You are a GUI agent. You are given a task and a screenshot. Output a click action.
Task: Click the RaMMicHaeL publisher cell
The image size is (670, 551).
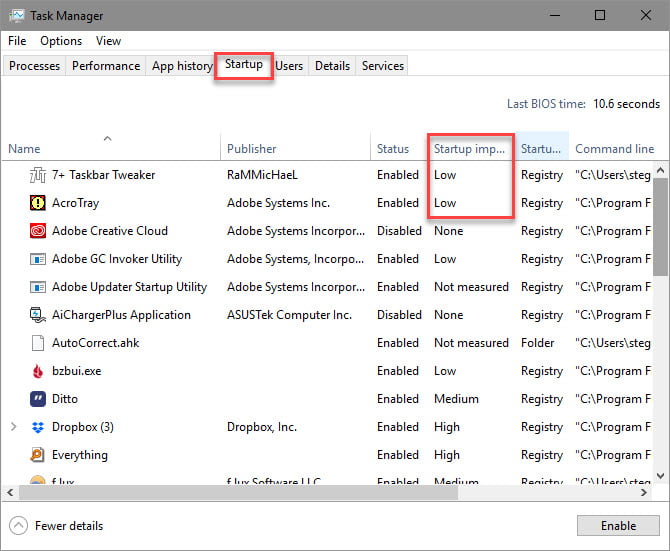point(262,175)
